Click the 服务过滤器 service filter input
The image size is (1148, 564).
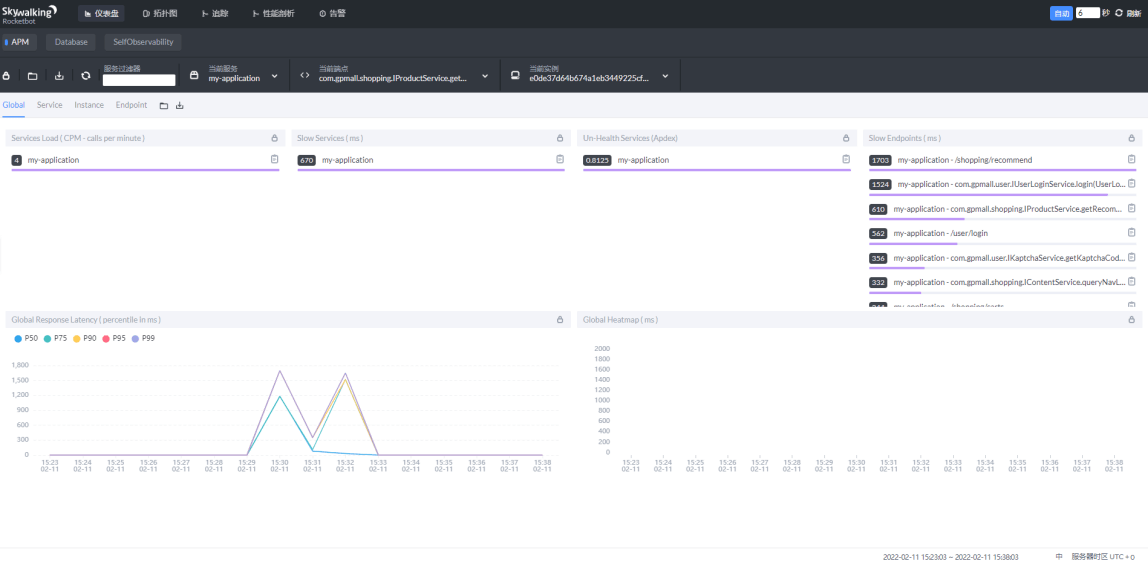tap(139, 80)
